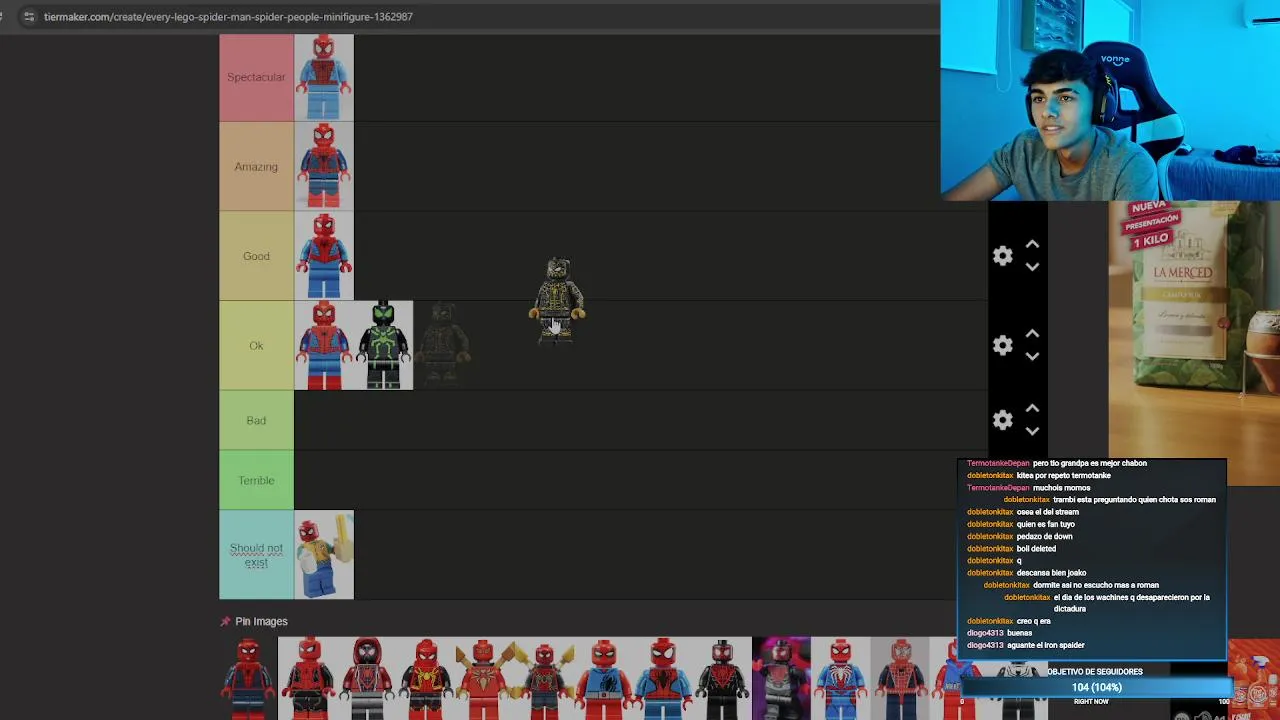Pick the purple-background minifigure from tray
Screen dimensions: 1280x720
tap(781, 680)
